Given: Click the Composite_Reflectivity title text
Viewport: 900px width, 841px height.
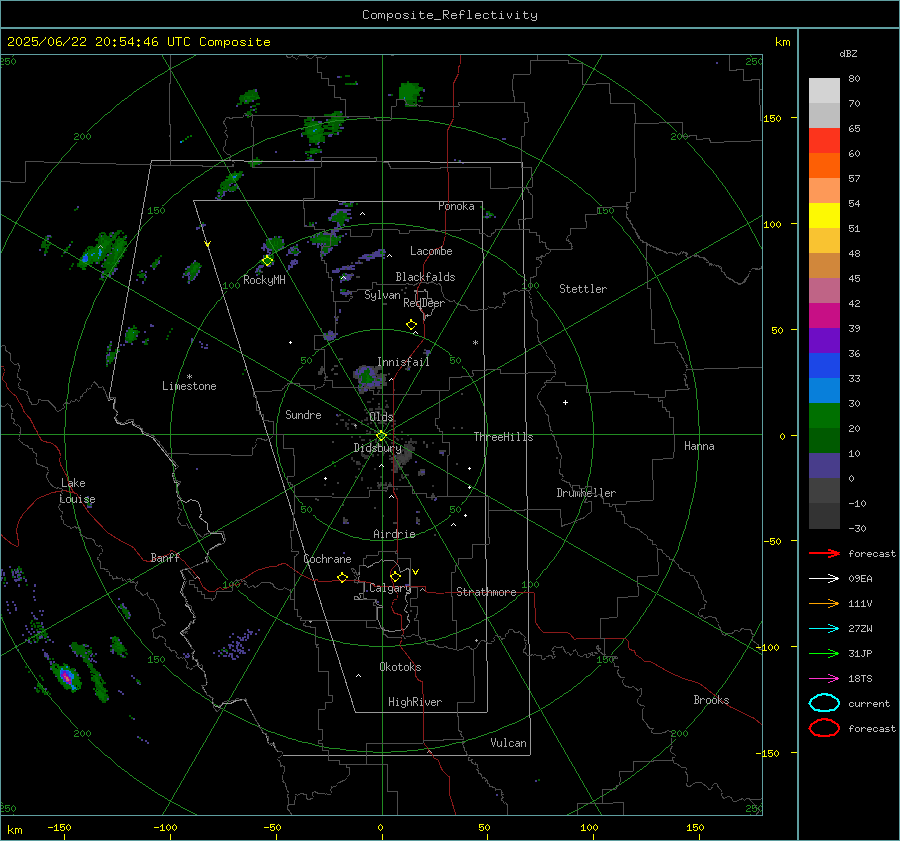Looking at the screenshot, I should pyautogui.click(x=449, y=15).
